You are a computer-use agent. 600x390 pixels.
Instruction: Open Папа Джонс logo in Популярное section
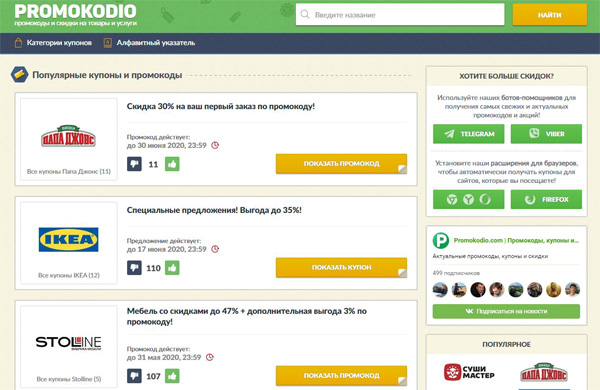coord(544,373)
